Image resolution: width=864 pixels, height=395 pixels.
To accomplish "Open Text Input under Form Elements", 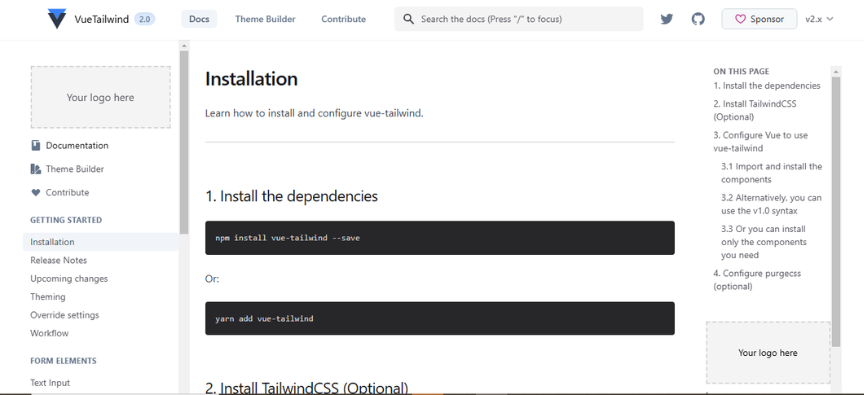I will click(x=50, y=383).
